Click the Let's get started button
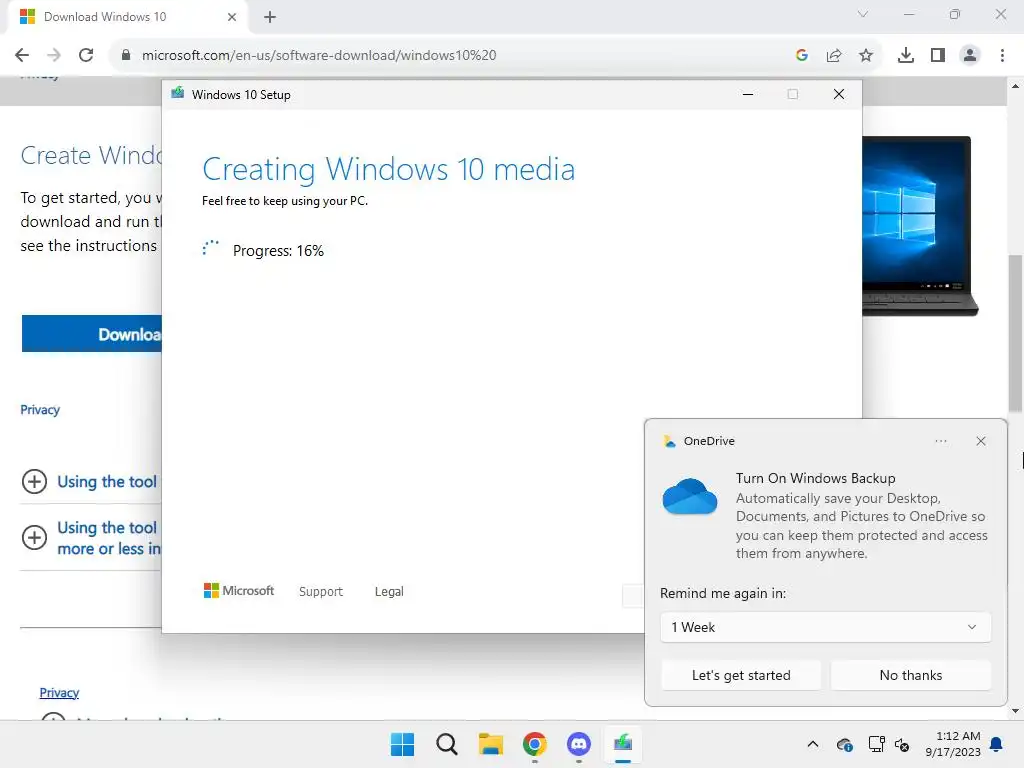The width and height of the screenshot is (1024, 768). [x=741, y=675]
